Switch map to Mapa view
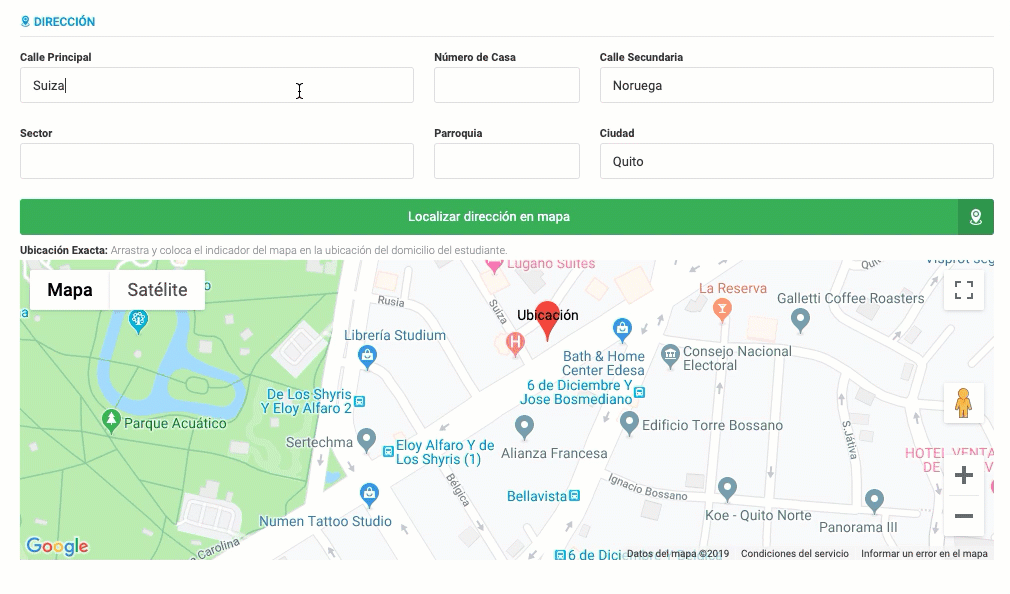Image resolution: width=1010 pixels, height=594 pixels. [70, 290]
